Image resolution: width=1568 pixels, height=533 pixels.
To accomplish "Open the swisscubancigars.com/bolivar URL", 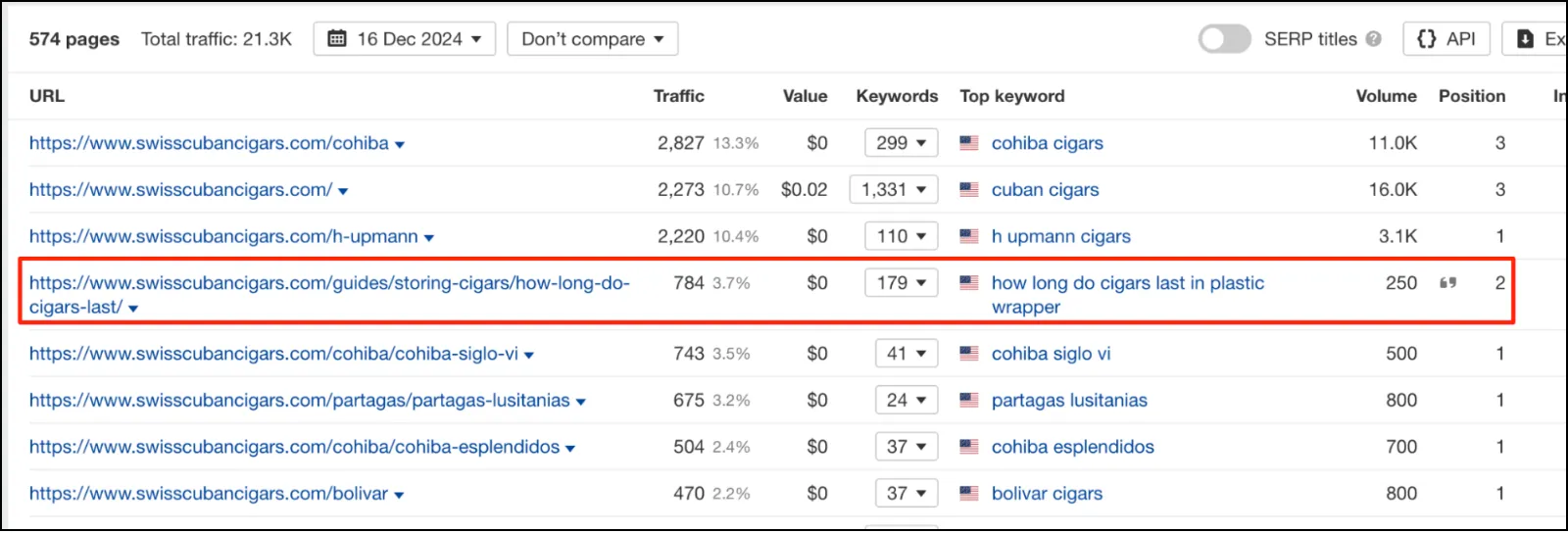I will tap(209, 494).
